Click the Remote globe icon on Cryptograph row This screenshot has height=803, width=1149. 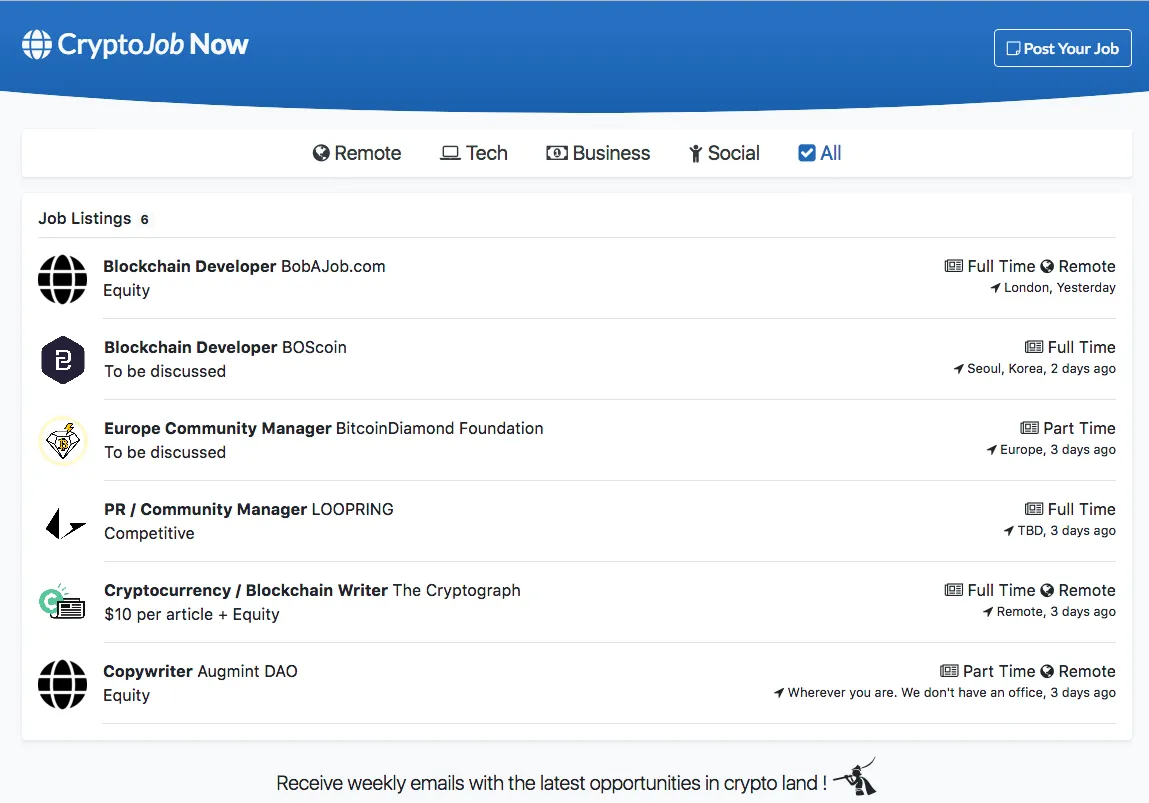click(1047, 590)
